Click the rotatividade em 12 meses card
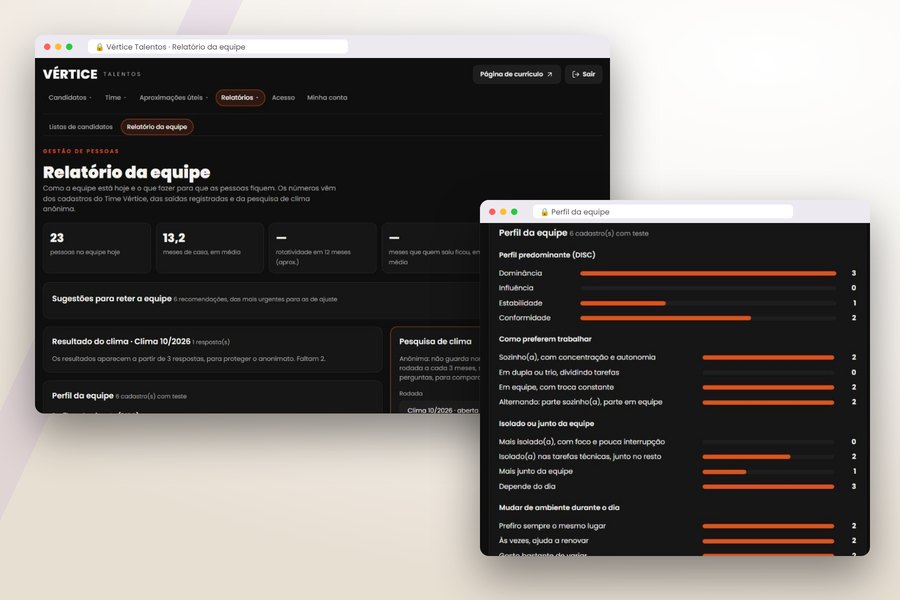Screen dimensions: 900x600 [x=323, y=247]
